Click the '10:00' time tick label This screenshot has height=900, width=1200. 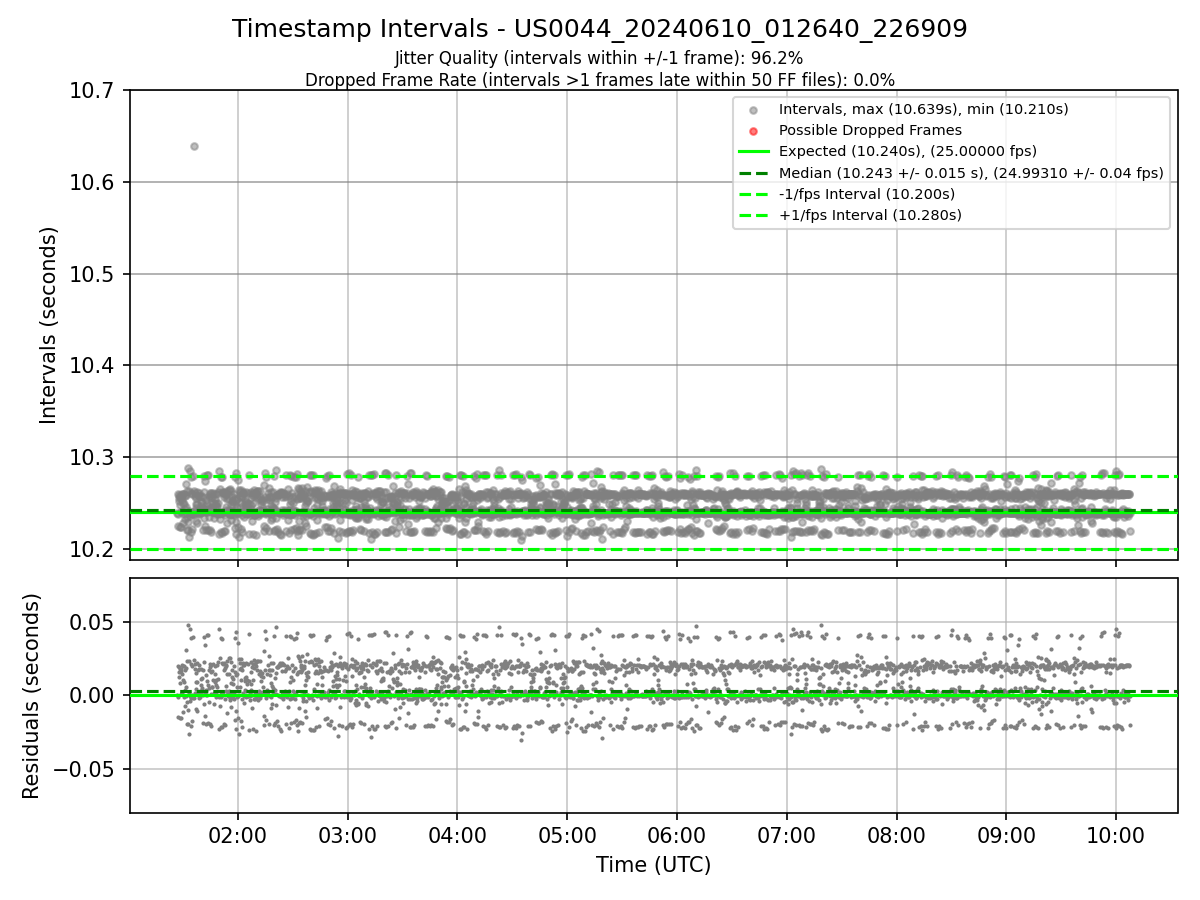[1116, 834]
